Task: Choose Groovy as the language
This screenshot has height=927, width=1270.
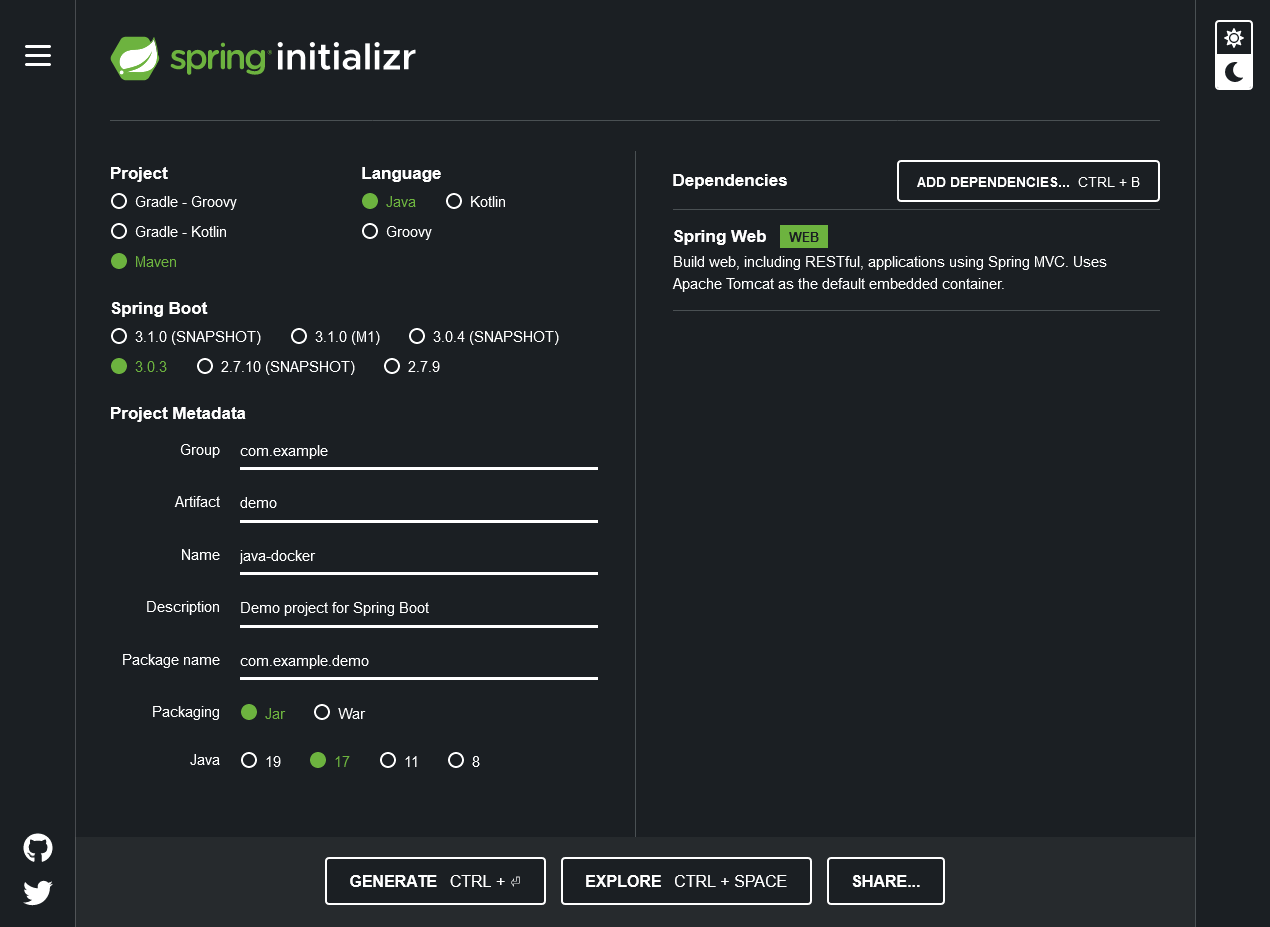Action: (397, 232)
